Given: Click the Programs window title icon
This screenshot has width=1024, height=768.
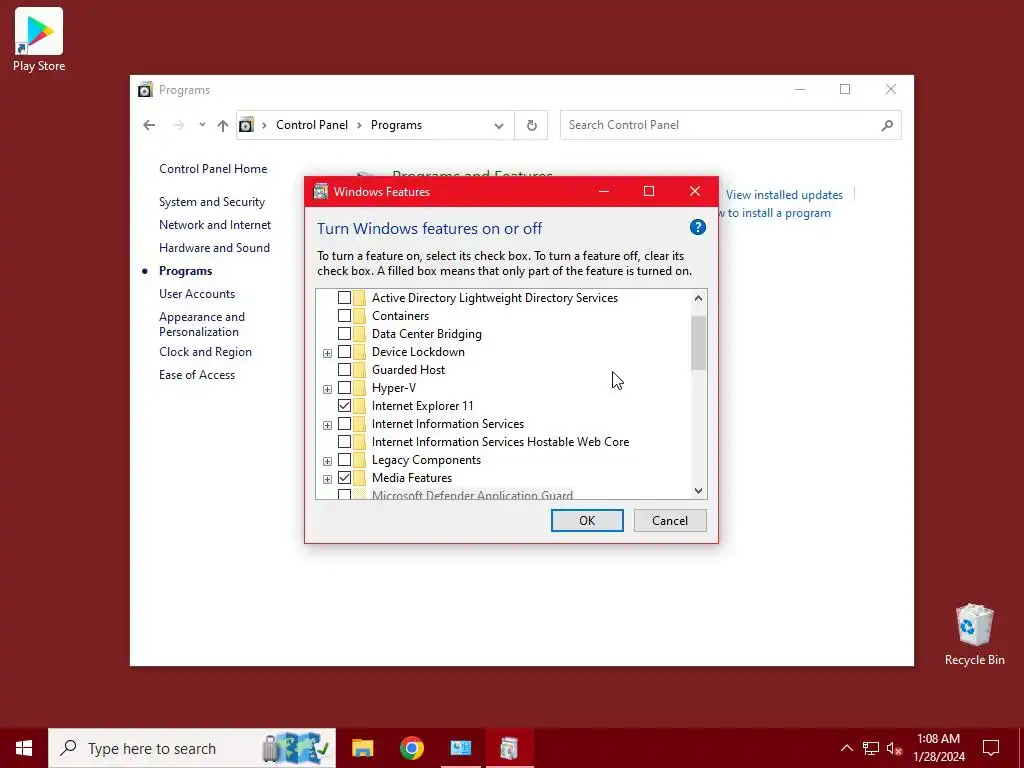Looking at the screenshot, I should (145, 90).
